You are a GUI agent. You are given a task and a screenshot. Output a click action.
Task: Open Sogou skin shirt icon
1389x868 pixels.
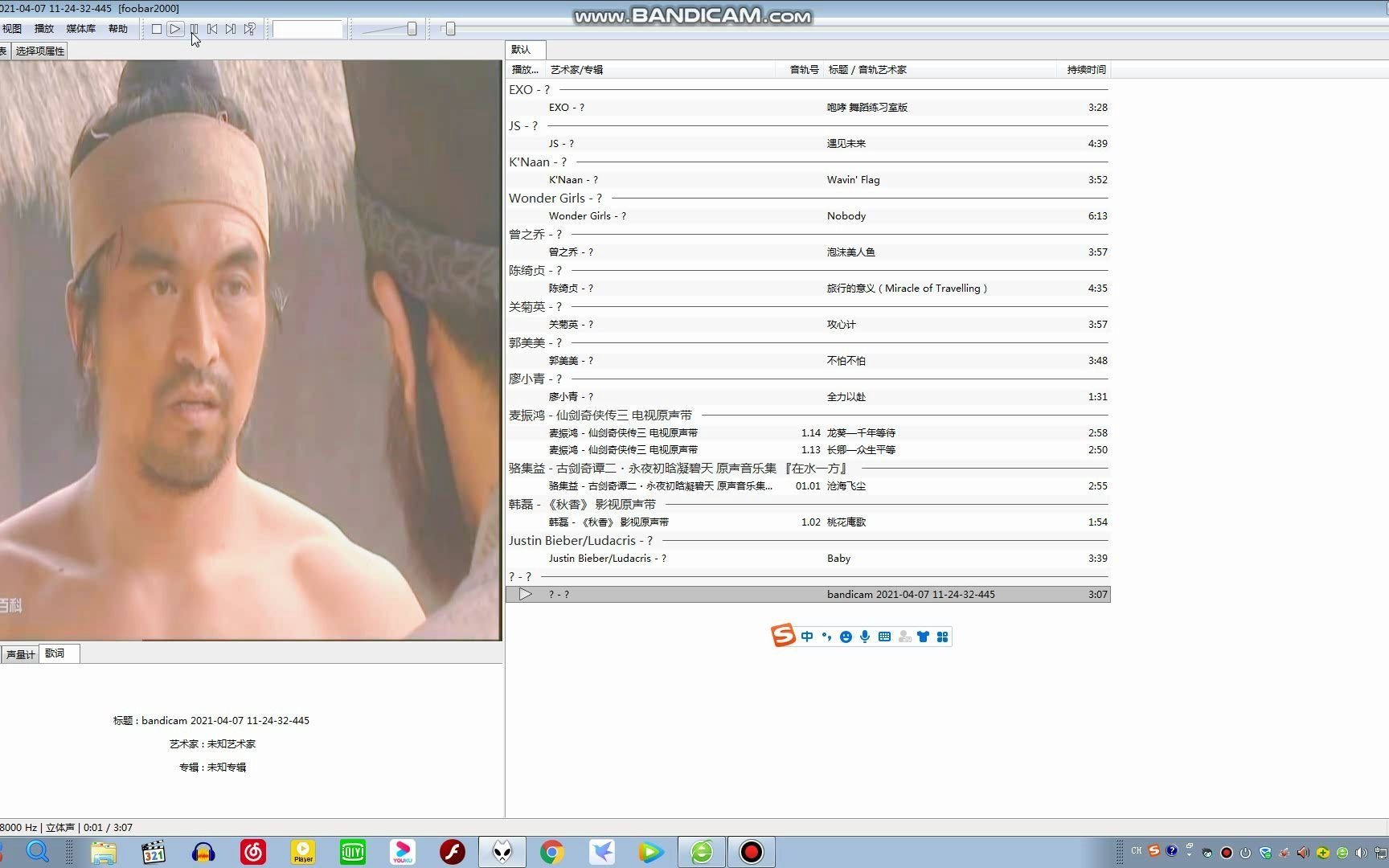click(x=923, y=637)
